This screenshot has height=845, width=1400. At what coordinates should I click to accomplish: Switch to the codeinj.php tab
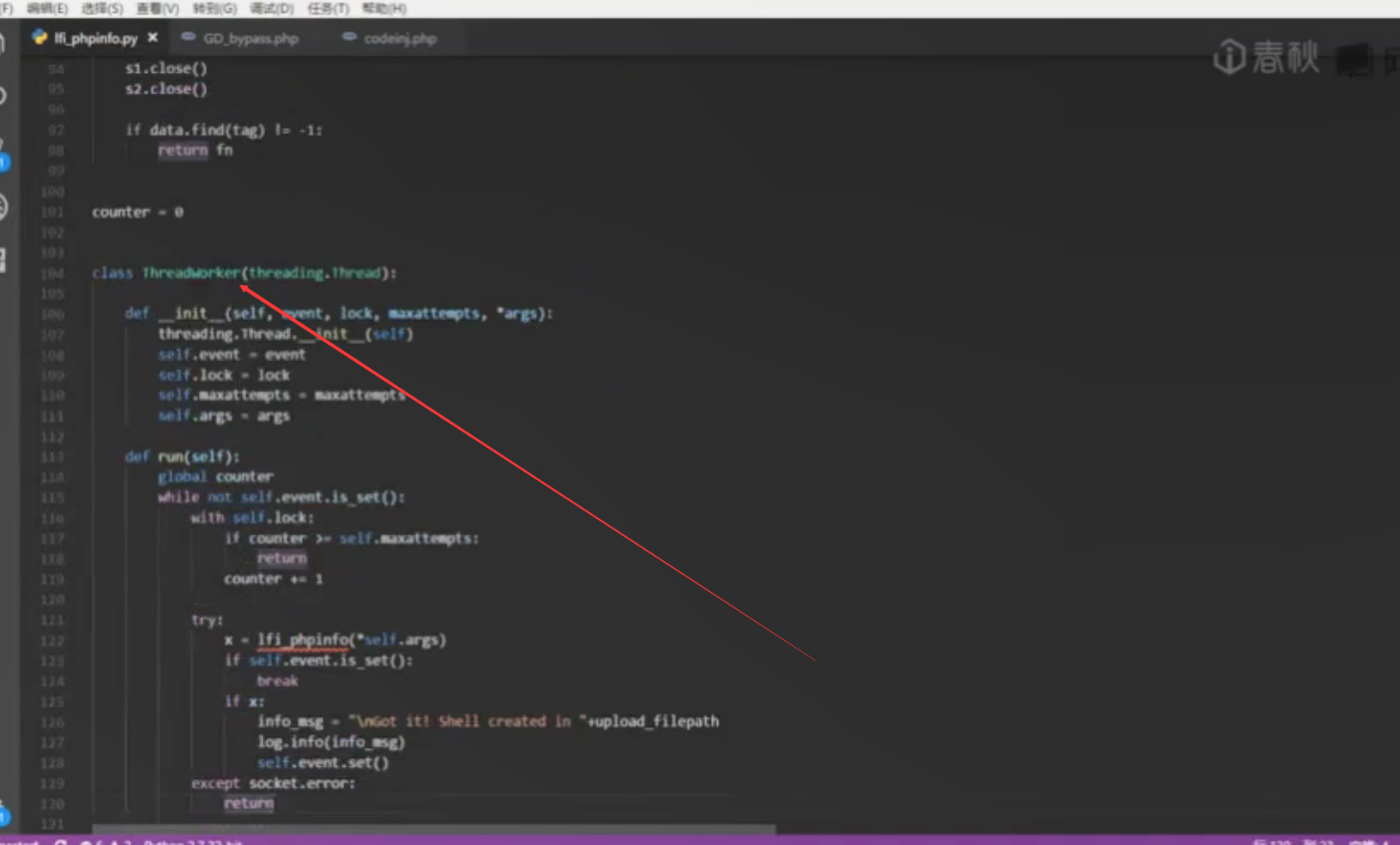[400, 39]
